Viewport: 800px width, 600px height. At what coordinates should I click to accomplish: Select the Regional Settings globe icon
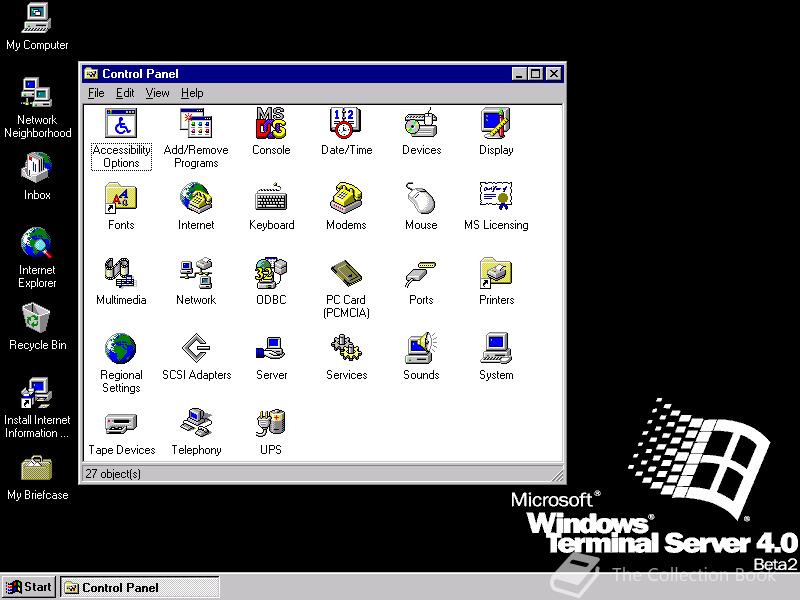(x=120, y=348)
